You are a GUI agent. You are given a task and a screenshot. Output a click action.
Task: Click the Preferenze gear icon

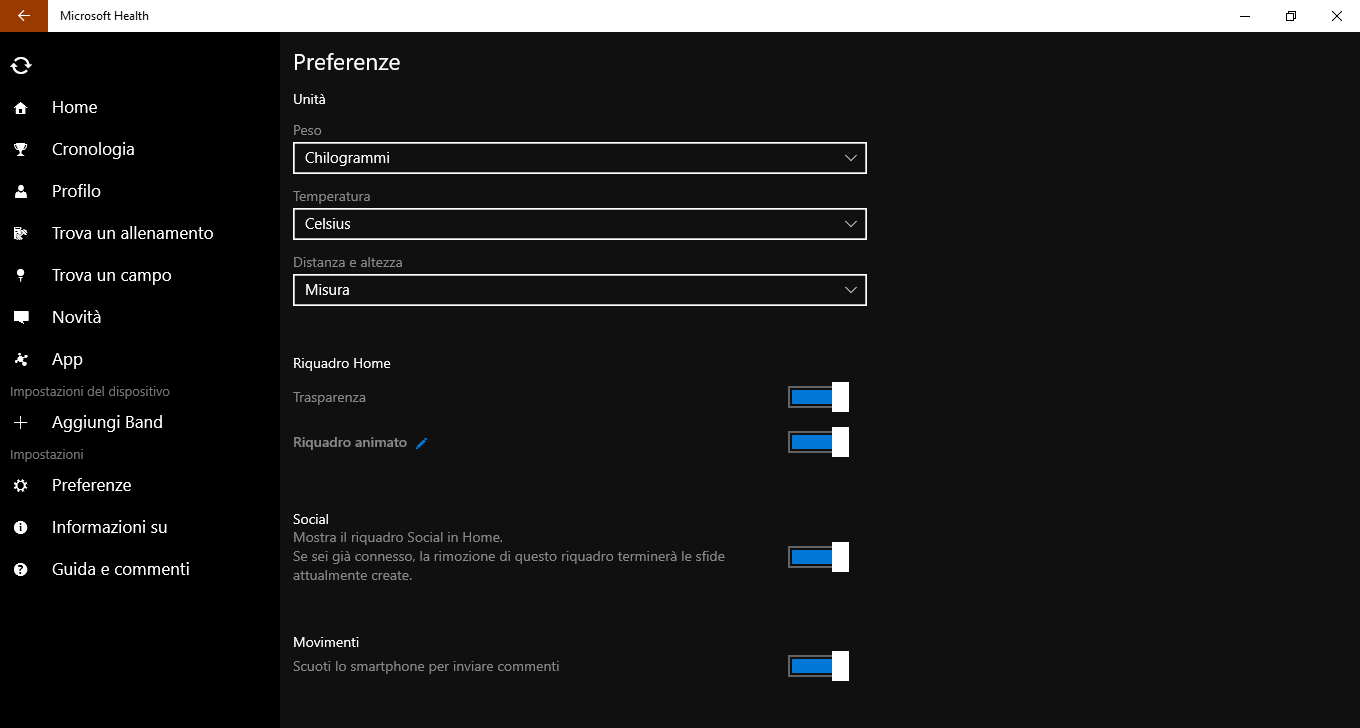(x=21, y=486)
